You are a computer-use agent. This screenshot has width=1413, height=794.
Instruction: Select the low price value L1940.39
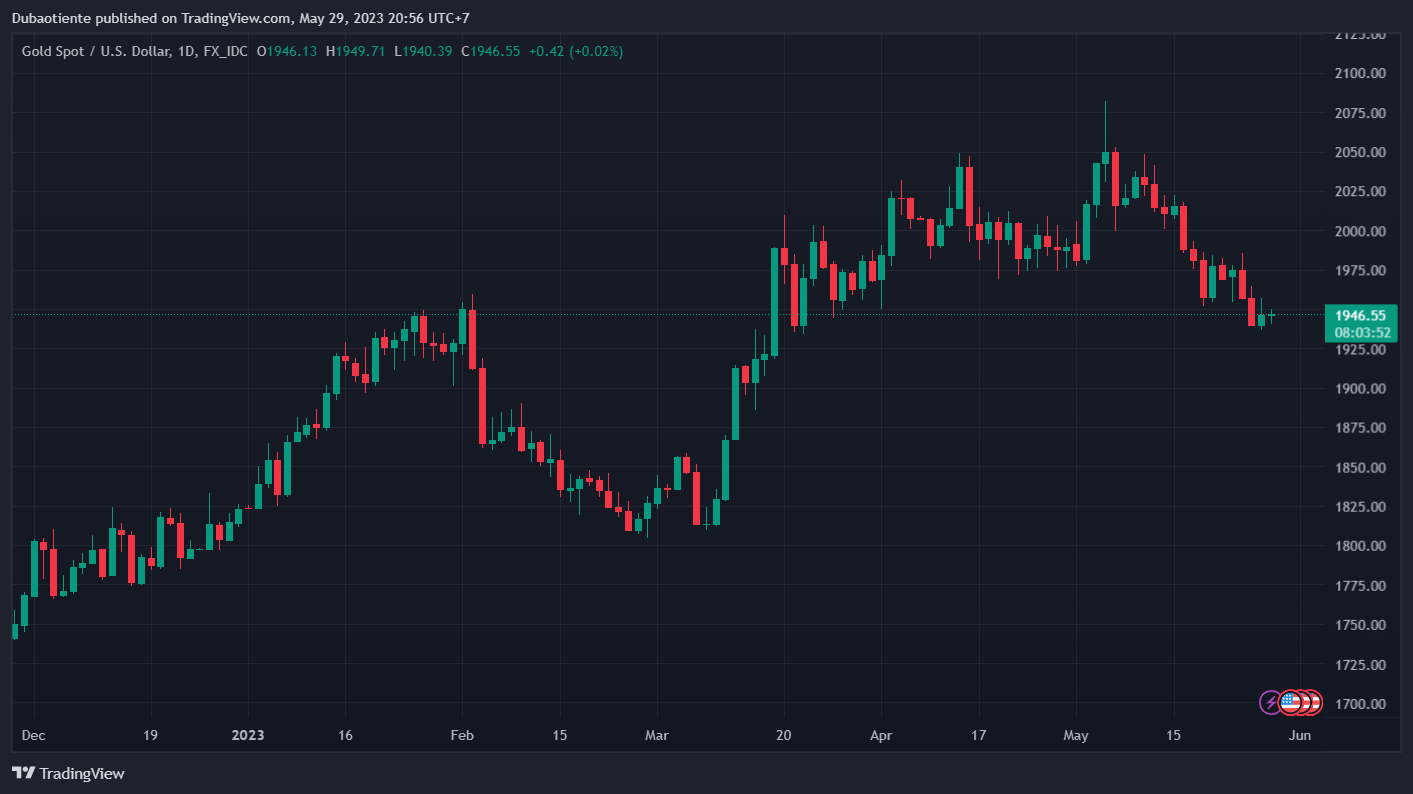coord(423,51)
